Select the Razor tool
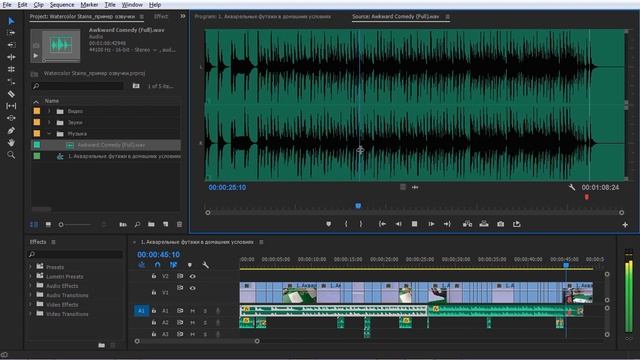 point(11,94)
